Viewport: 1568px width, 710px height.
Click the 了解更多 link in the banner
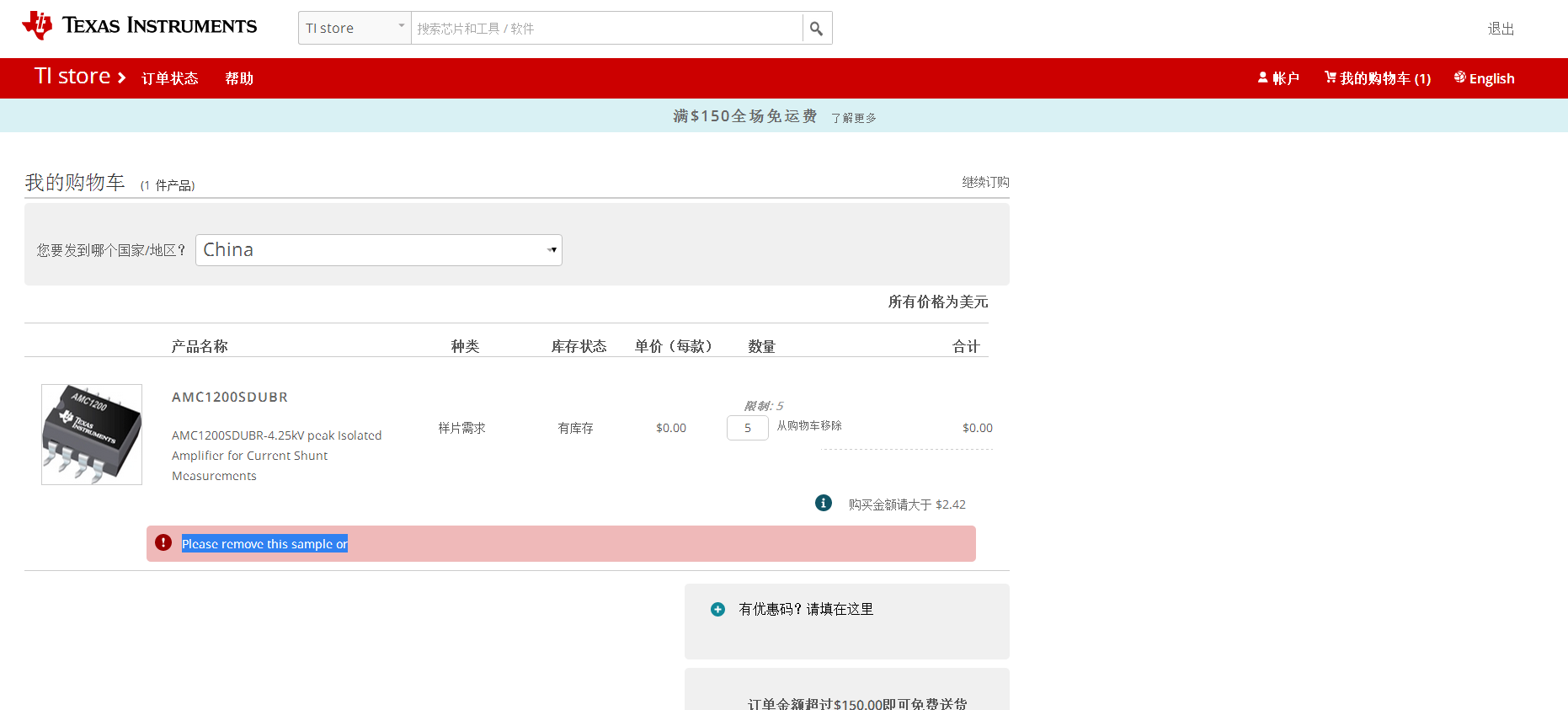tap(854, 118)
